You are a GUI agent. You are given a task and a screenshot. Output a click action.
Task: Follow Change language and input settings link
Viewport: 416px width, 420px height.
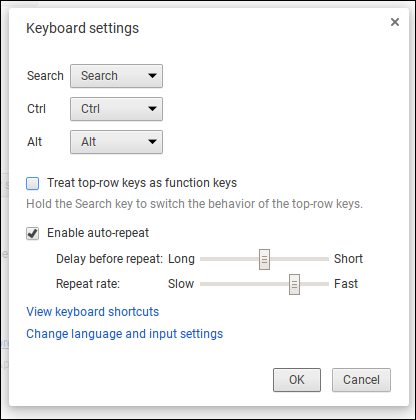(x=125, y=334)
